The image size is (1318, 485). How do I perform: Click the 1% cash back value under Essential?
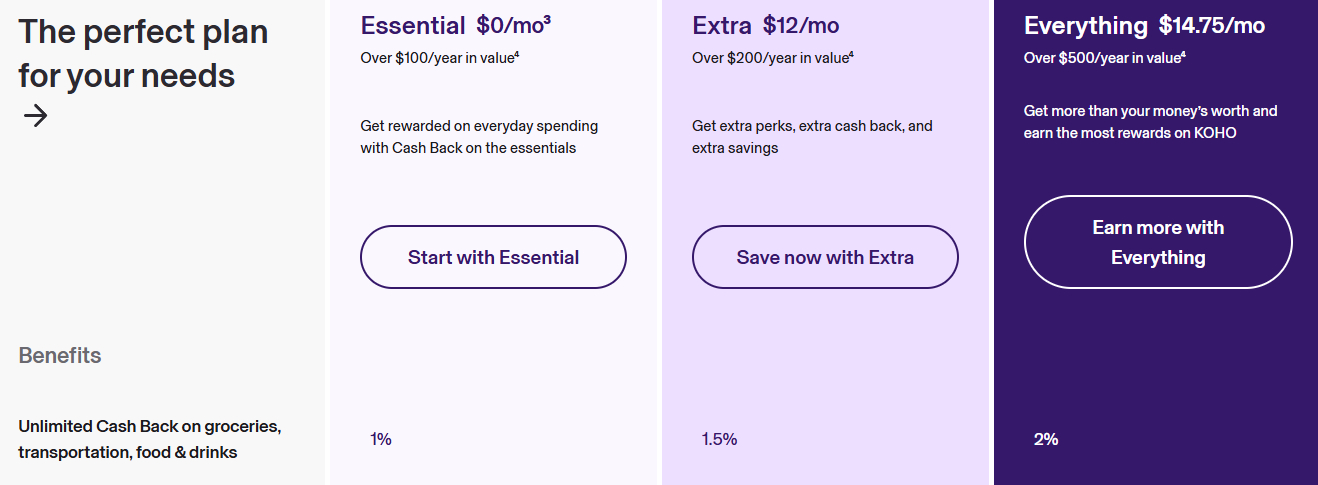pyautogui.click(x=381, y=439)
